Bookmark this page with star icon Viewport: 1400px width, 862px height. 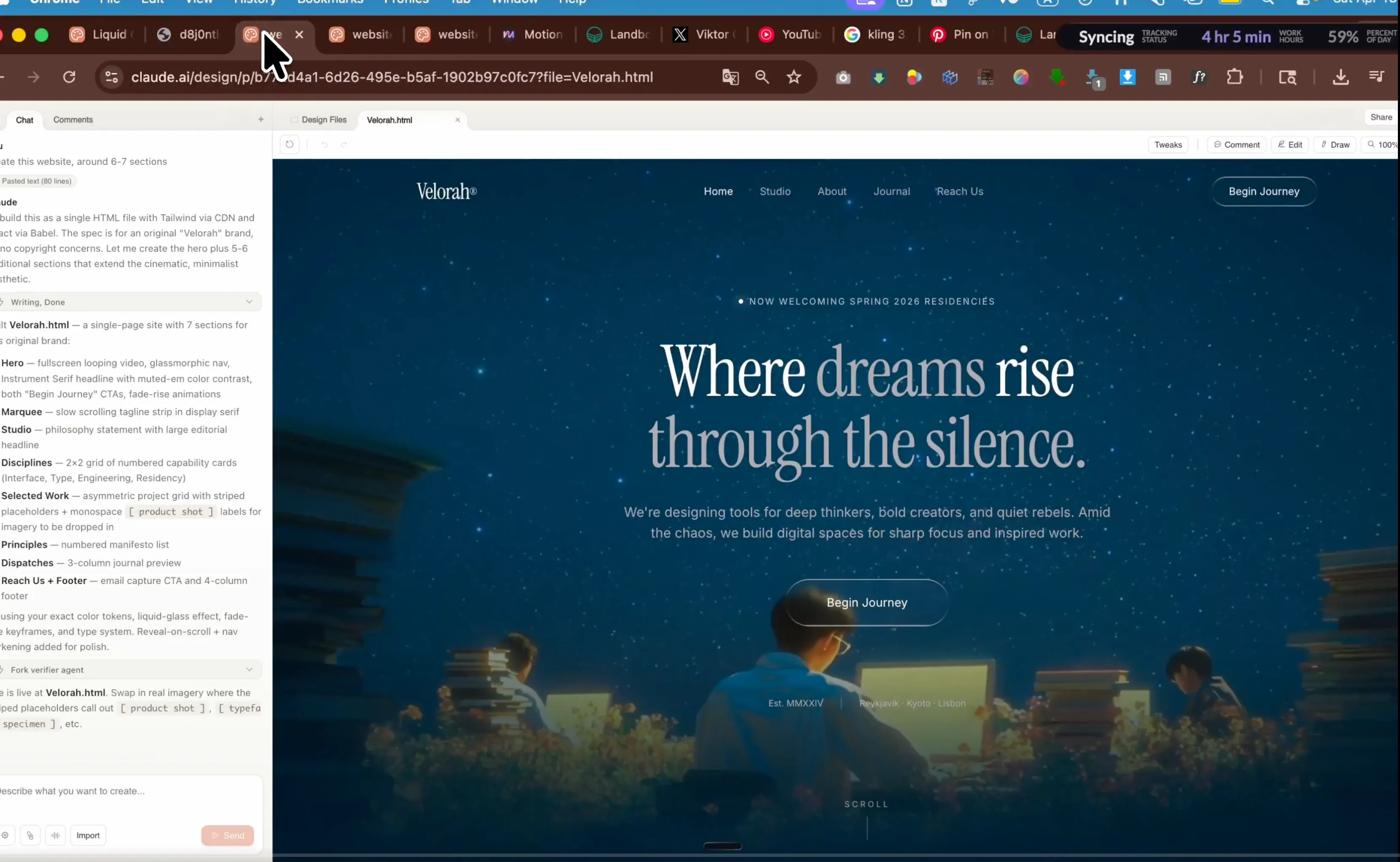point(793,77)
